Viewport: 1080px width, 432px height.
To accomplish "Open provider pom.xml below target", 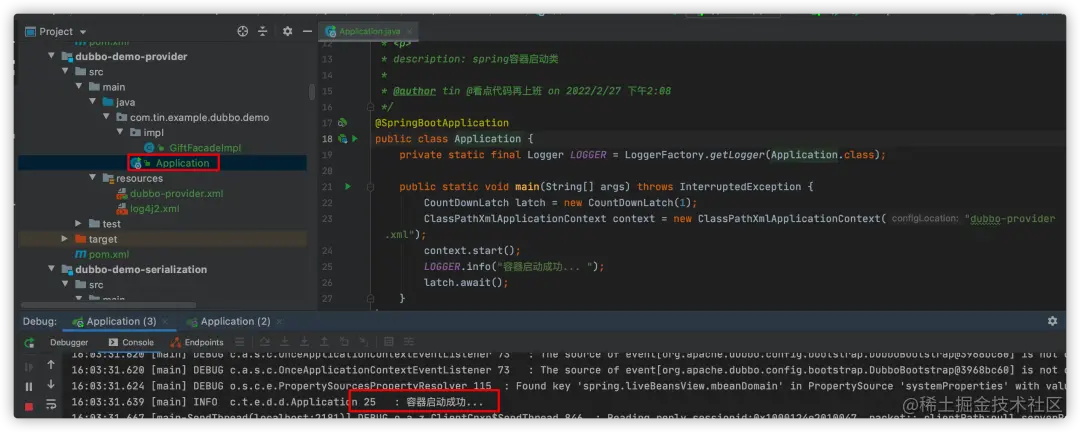I will (x=109, y=254).
